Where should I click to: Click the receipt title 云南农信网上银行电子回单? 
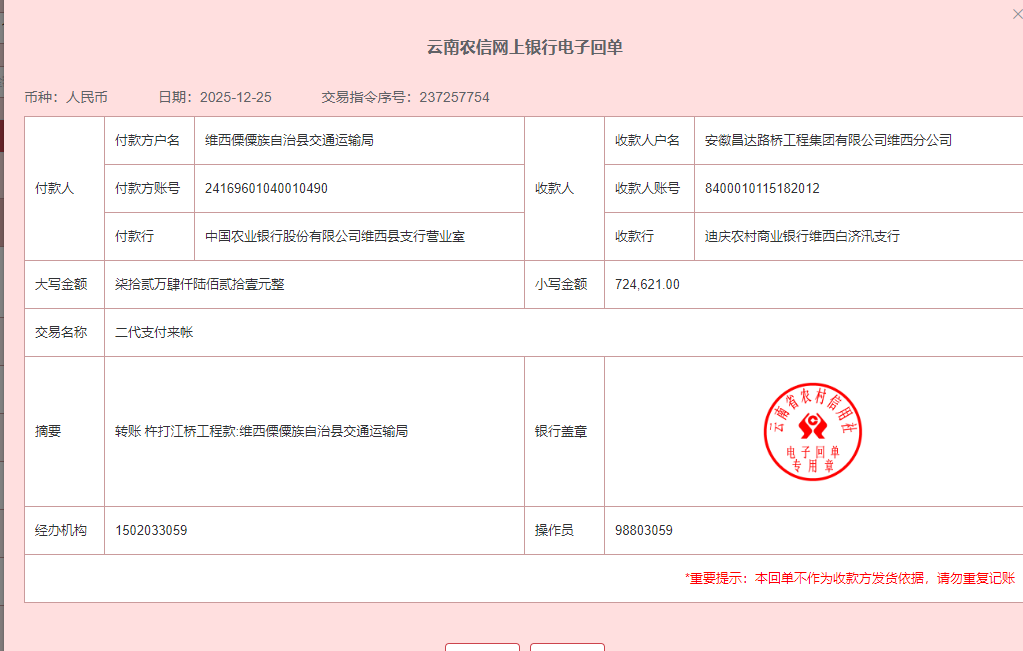(x=525, y=47)
